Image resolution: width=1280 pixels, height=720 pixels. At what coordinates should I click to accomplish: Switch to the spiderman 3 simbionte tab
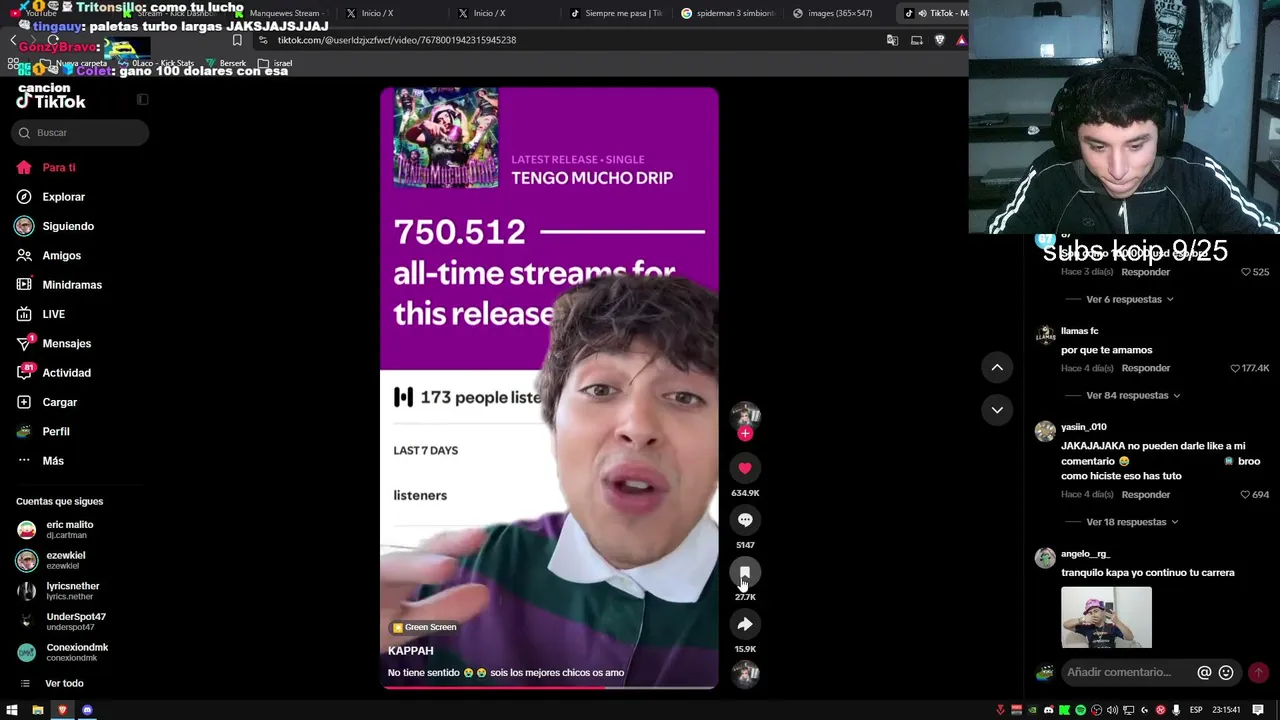728,13
